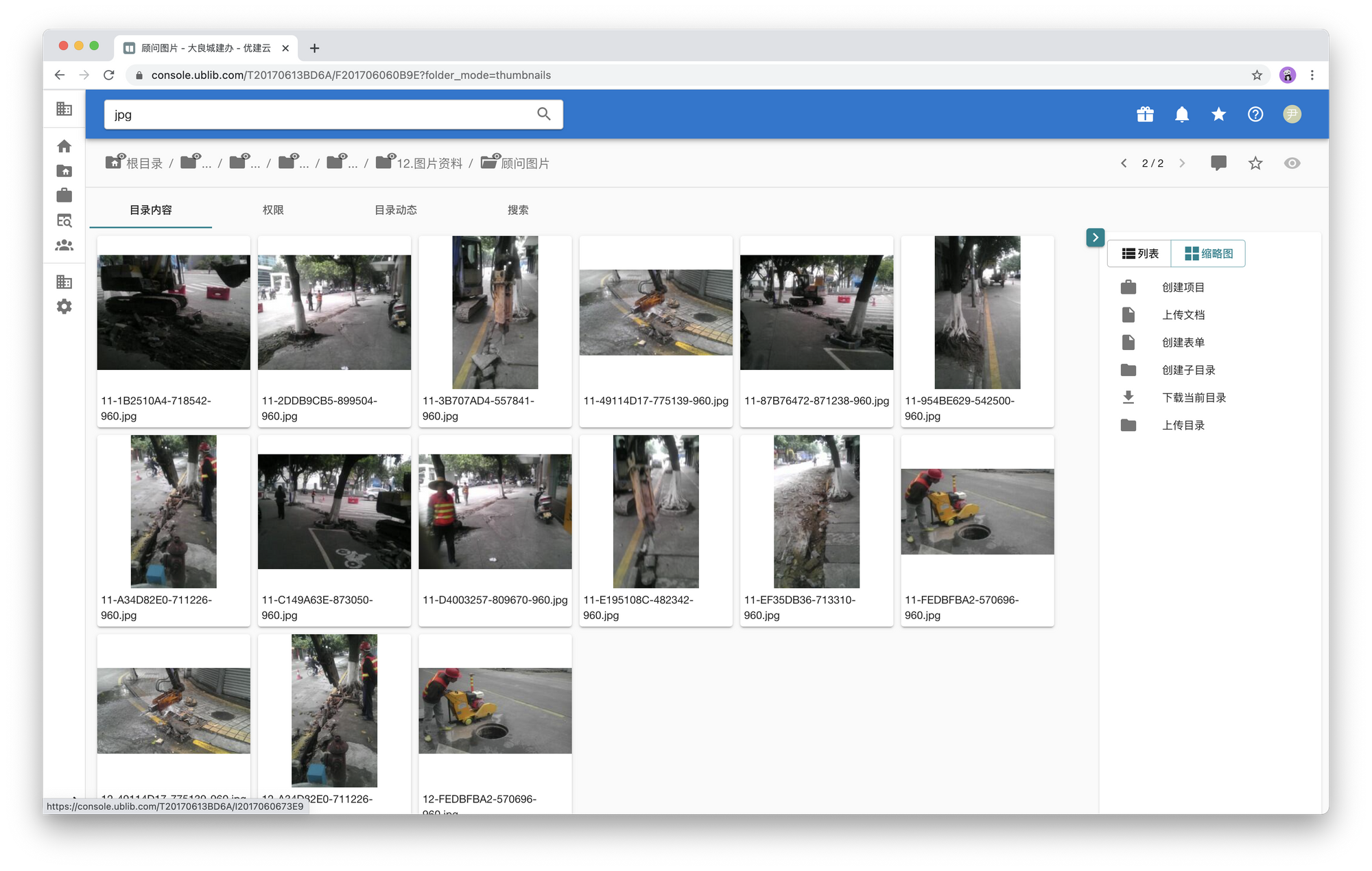The width and height of the screenshot is (1372, 871).
Task: Open the notifications bell
Action: point(1181,115)
